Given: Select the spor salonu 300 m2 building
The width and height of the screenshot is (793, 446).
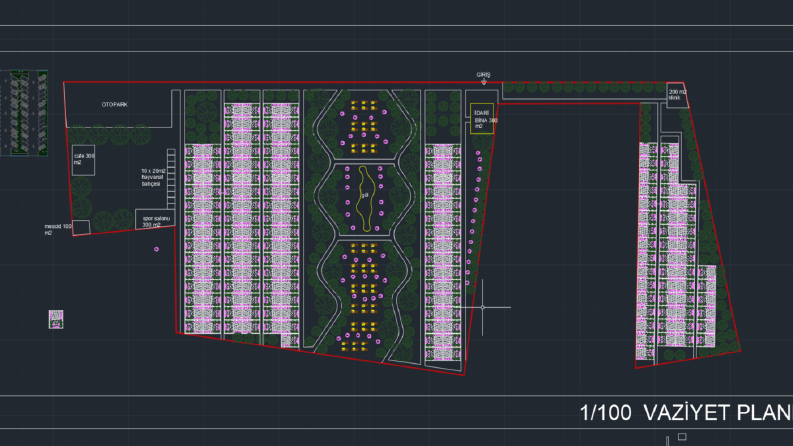Looking at the screenshot, I should point(155,219).
